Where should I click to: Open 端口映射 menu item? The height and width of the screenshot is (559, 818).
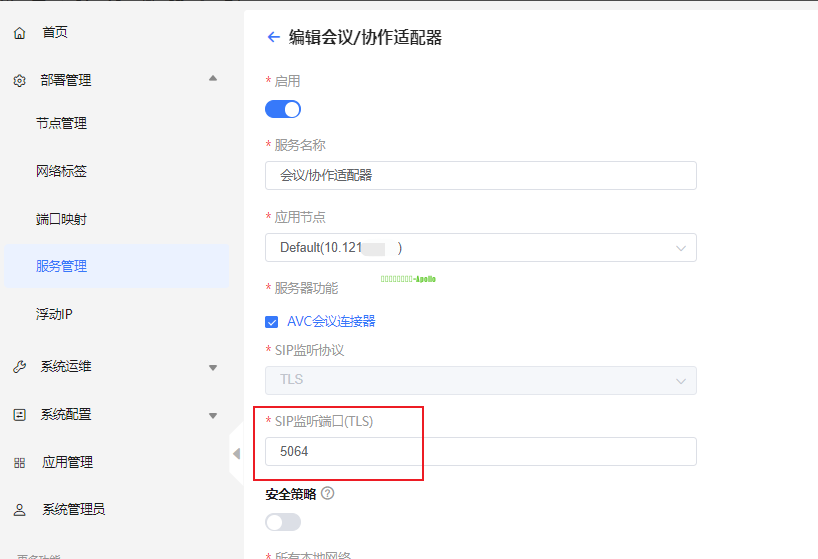tap(62, 219)
